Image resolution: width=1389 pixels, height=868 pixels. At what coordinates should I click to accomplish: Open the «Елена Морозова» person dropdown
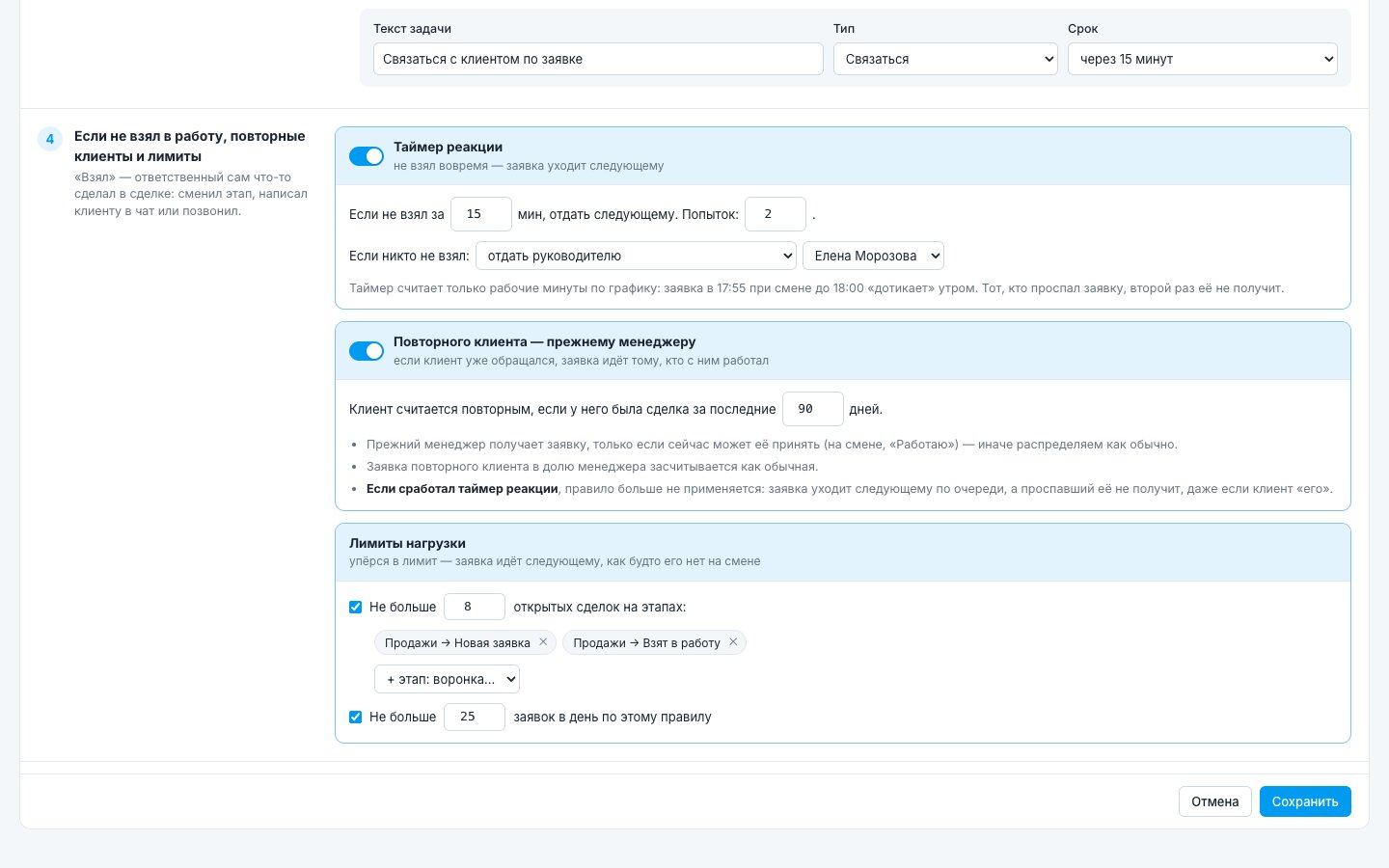(x=873, y=256)
